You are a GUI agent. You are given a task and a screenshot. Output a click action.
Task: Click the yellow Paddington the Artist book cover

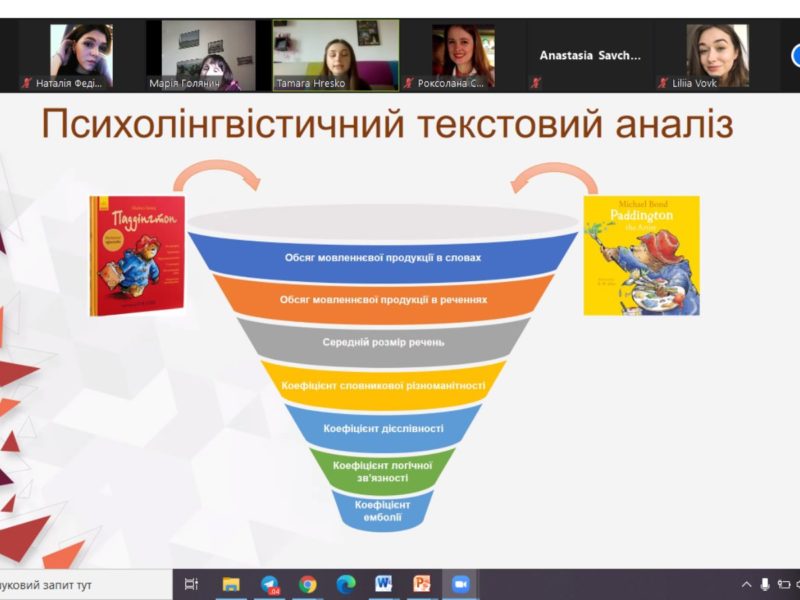pyautogui.click(x=640, y=255)
